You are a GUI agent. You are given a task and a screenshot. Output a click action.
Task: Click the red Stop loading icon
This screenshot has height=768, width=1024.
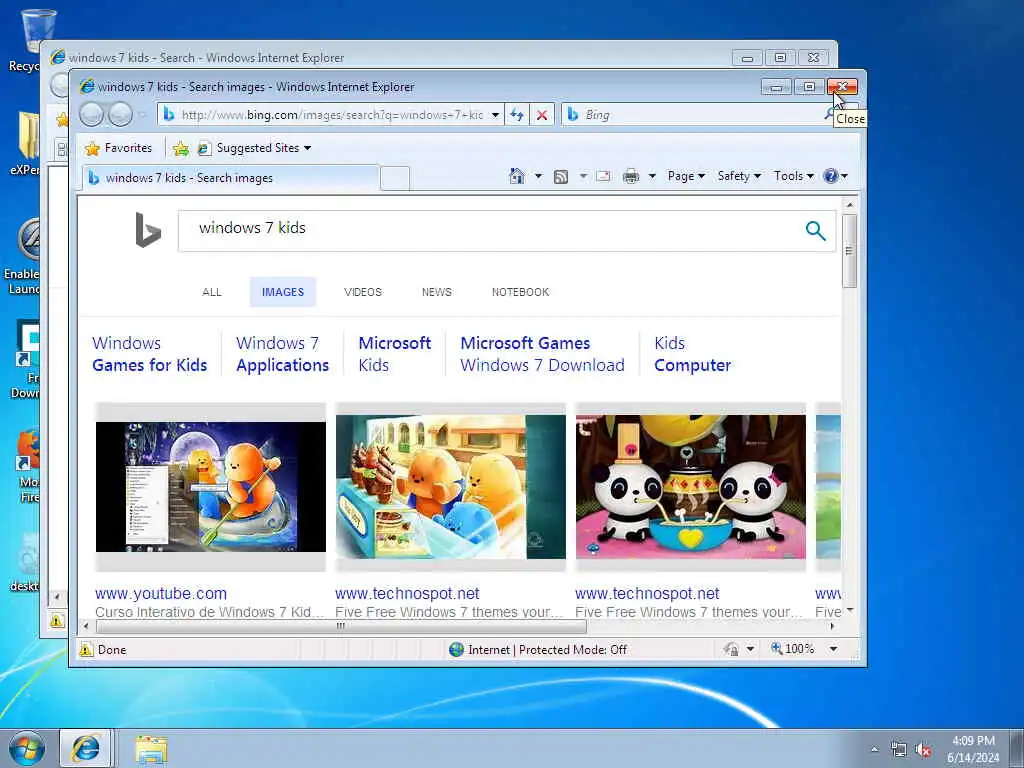(x=541, y=115)
